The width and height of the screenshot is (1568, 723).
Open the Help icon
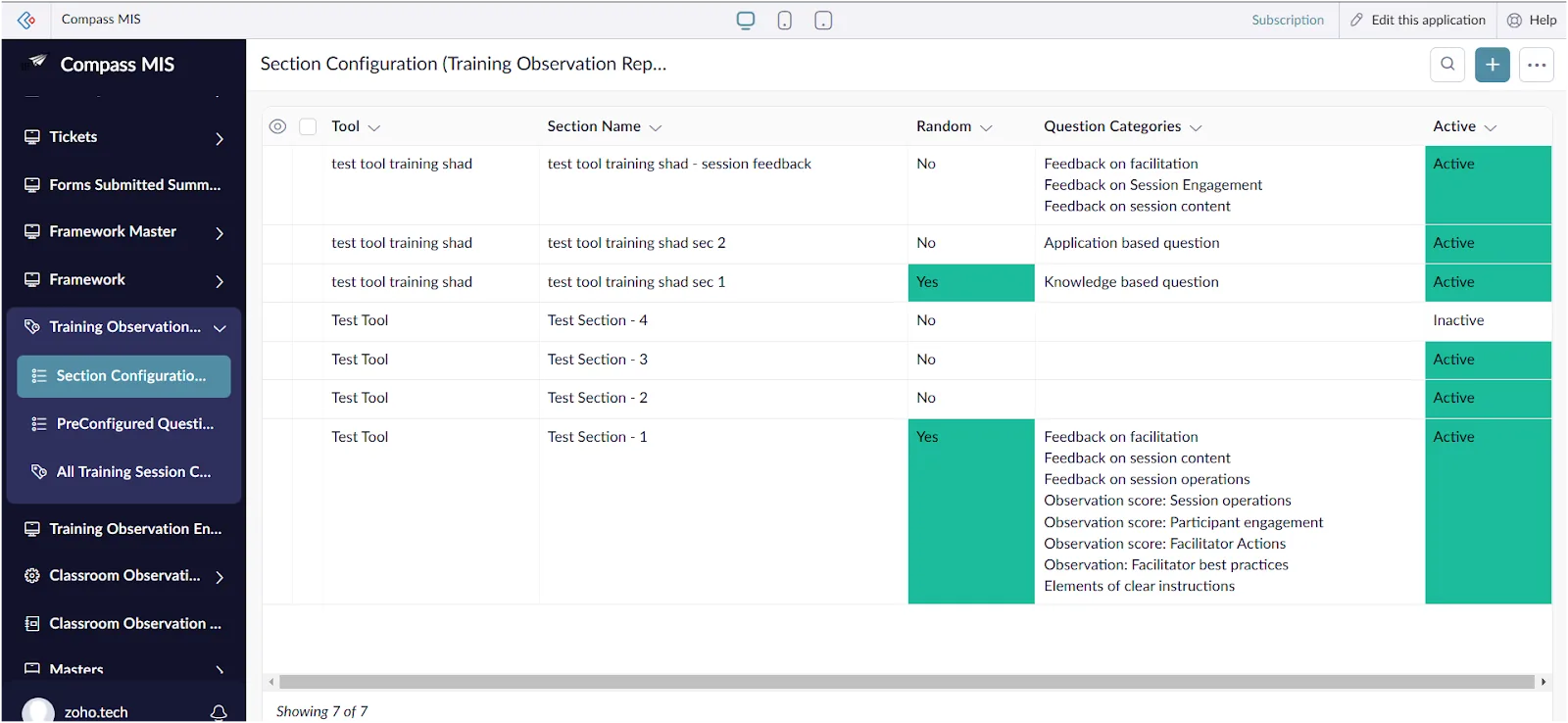tap(1514, 20)
